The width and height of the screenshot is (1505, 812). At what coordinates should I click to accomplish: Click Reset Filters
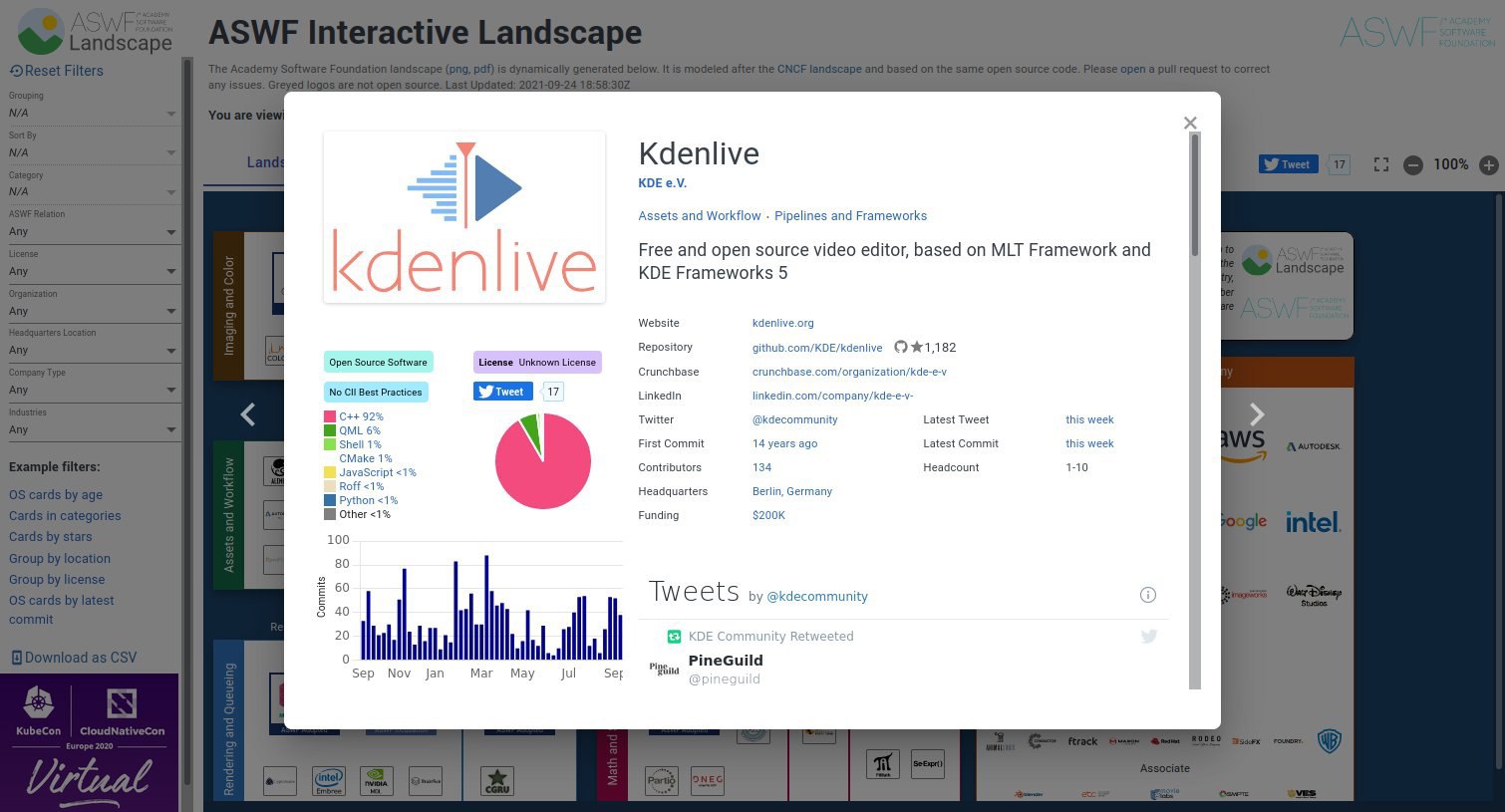(56, 71)
